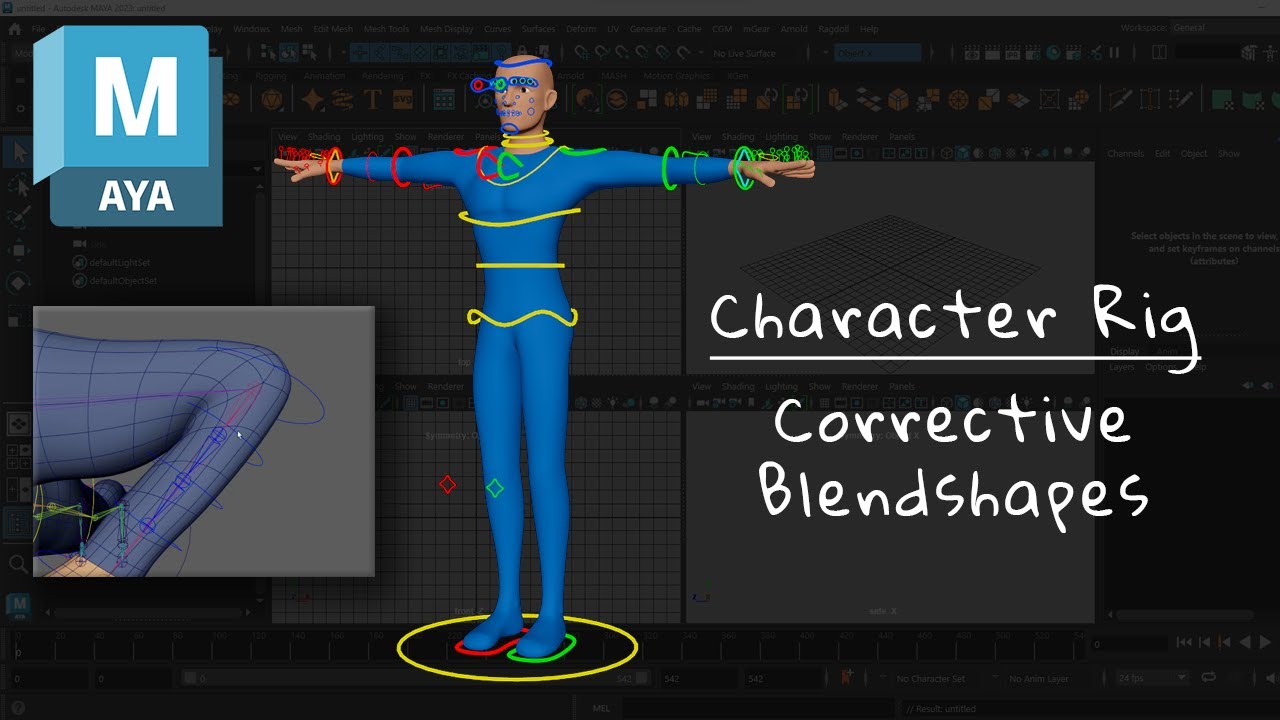
Task: Choose the Move tool in toolbox
Action: [x=17, y=250]
